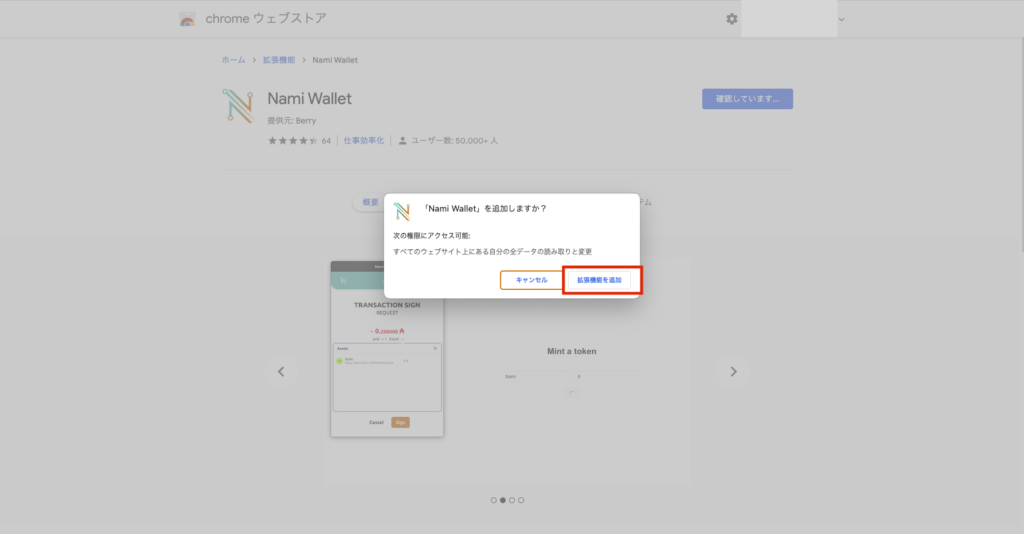Click the user count person icon
This screenshot has width=1024, height=534.
tap(402, 140)
